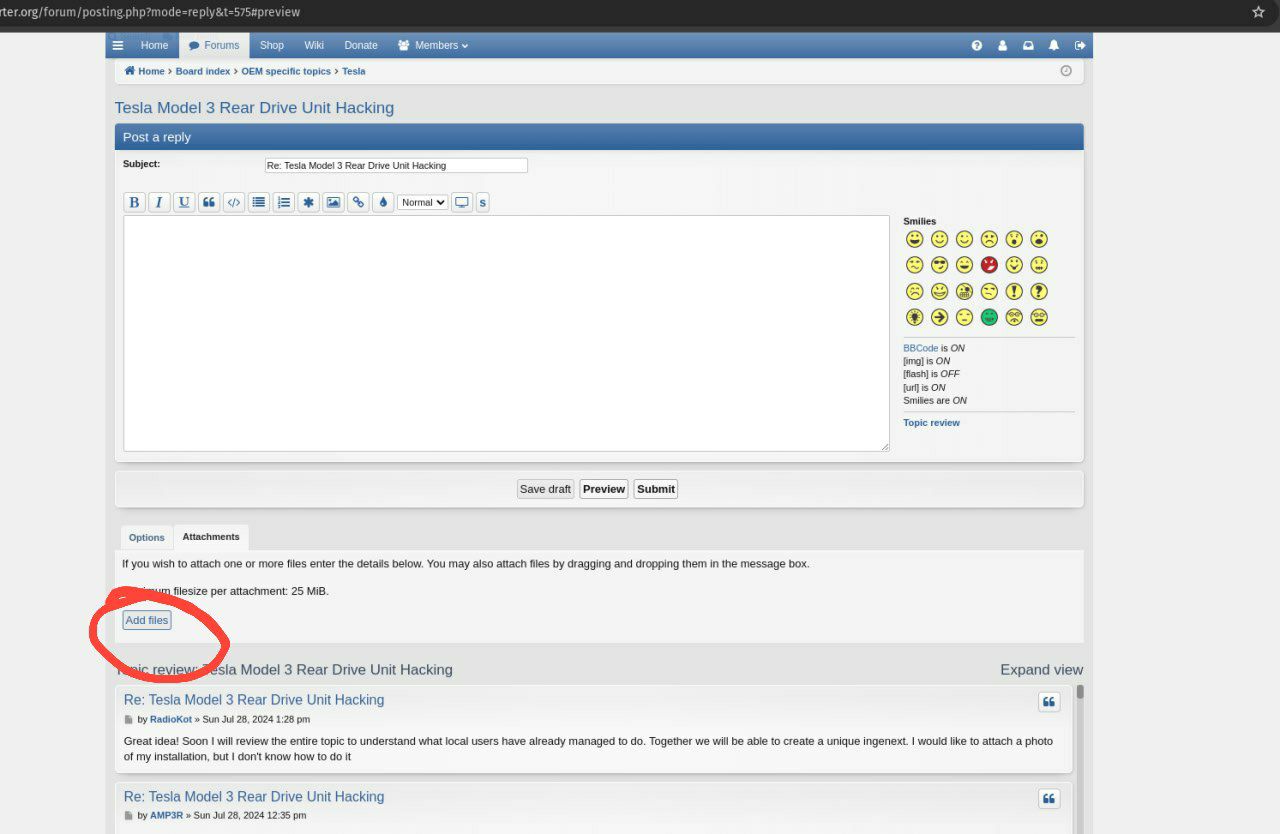1280x834 pixels.
Task: Click into the reply message text area
Action: pos(507,333)
